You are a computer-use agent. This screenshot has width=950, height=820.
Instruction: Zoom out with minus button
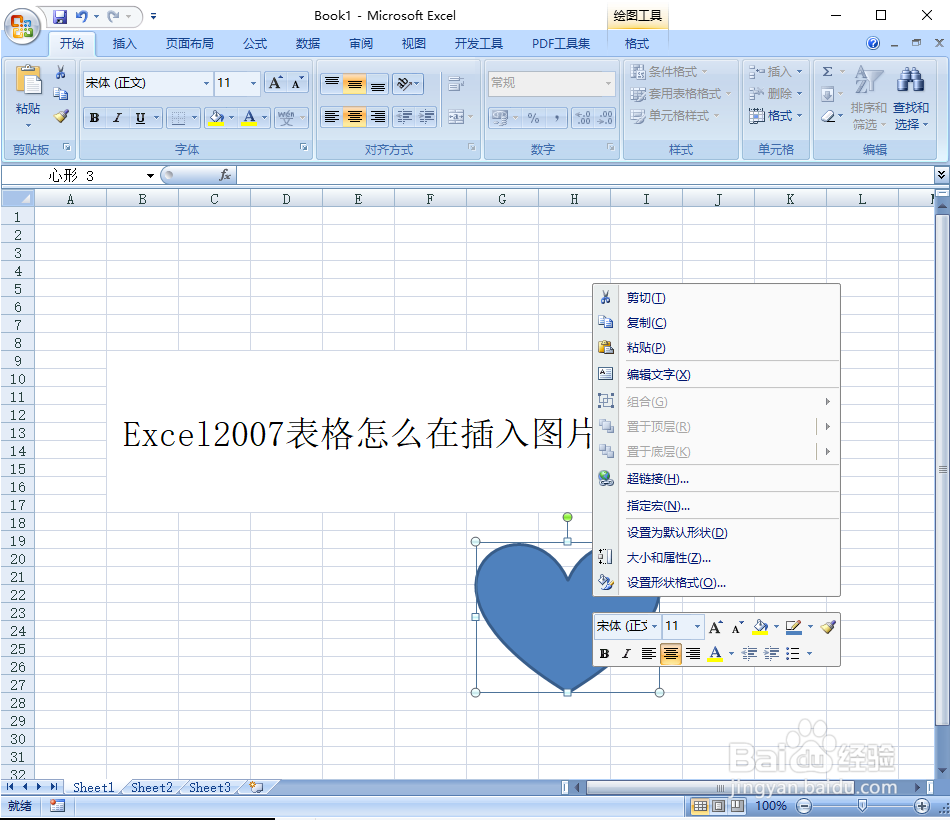click(x=804, y=806)
